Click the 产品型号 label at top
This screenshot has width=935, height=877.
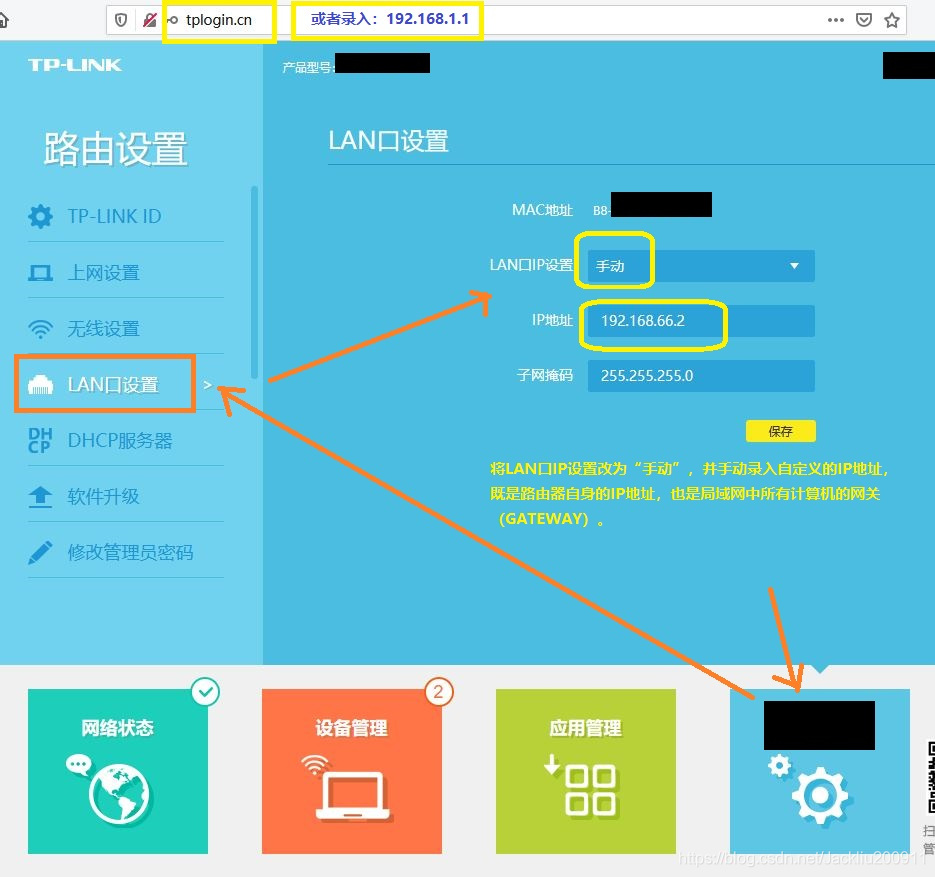point(308,67)
